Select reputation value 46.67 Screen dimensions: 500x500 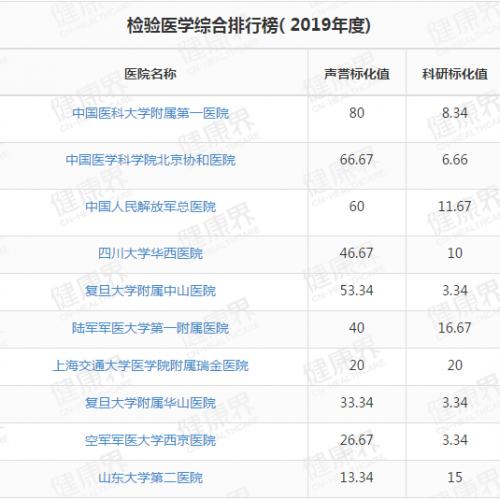[x=357, y=253]
